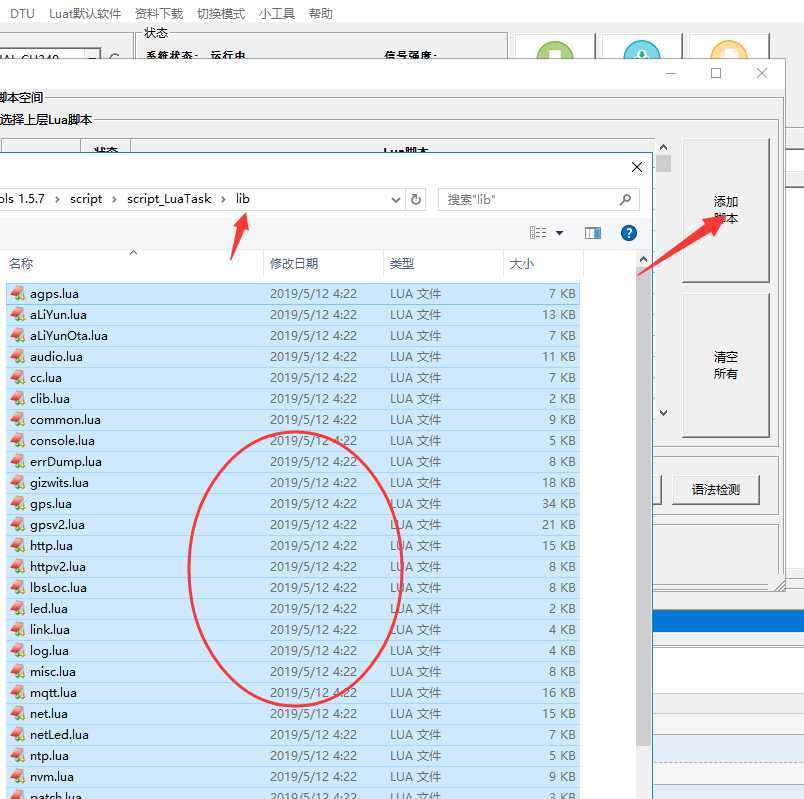Image resolution: width=804 pixels, height=799 pixels.
Task: Click the search magnifier icon
Action: 626,199
